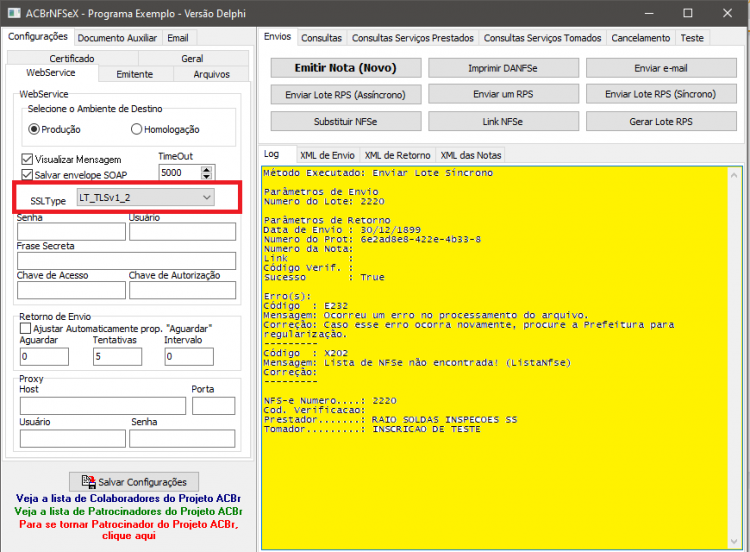Viewport: 750px width, 552px height.
Task: Open the Patrocinadores do Projeto ACBr link
Action: coord(128,511)
